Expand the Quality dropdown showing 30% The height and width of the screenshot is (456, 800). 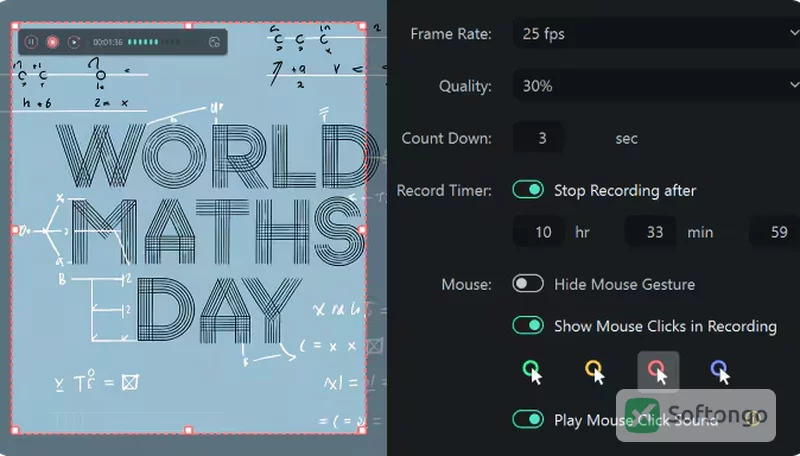point(656,86)
